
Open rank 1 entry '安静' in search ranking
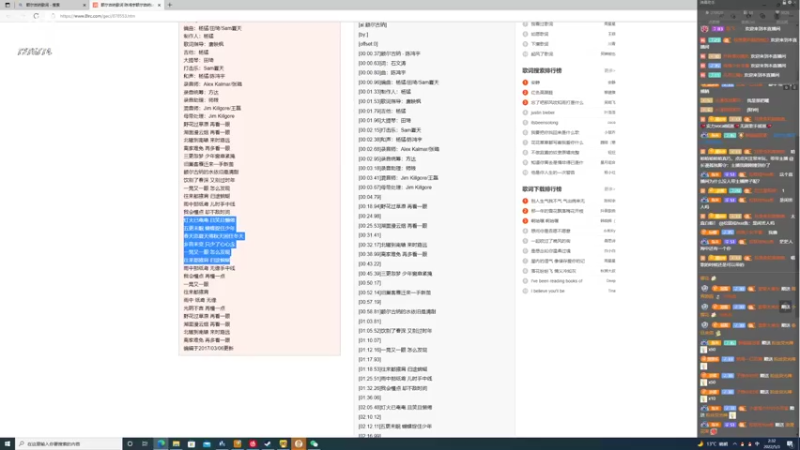click(535, 82)
